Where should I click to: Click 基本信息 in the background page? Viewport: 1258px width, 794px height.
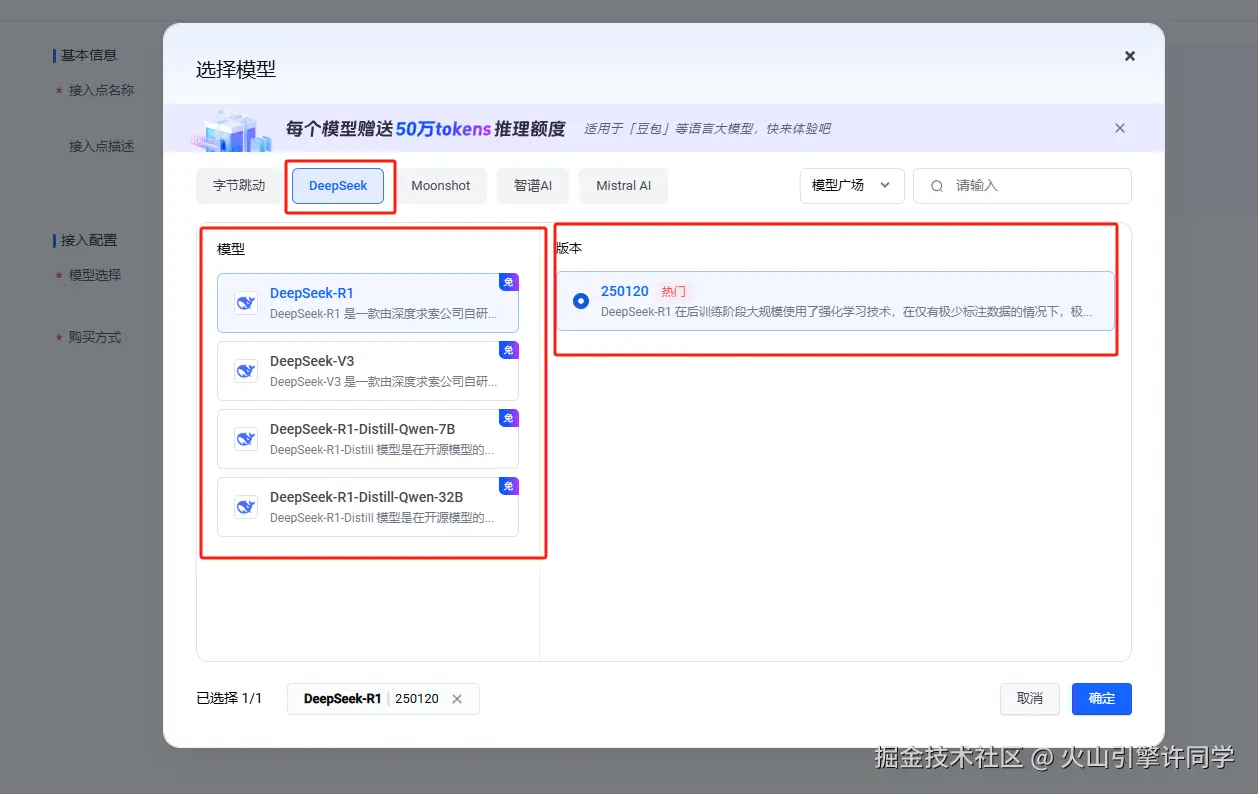pos(89,55)
